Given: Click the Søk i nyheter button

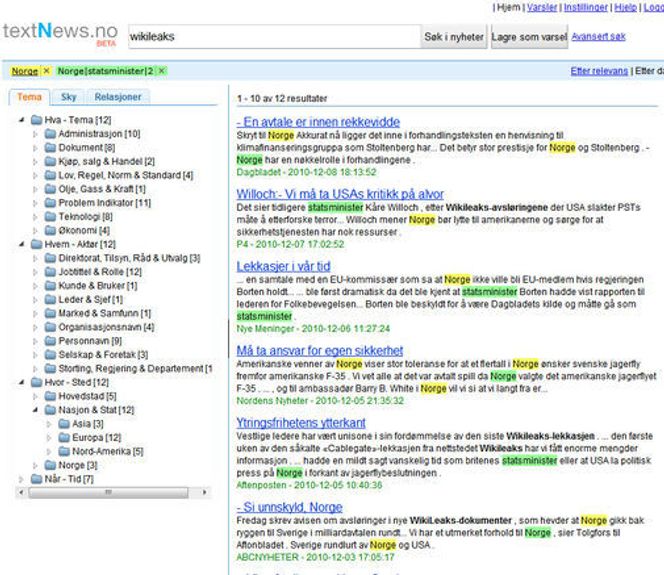Looking at the screenshot, I should point(454,37).
